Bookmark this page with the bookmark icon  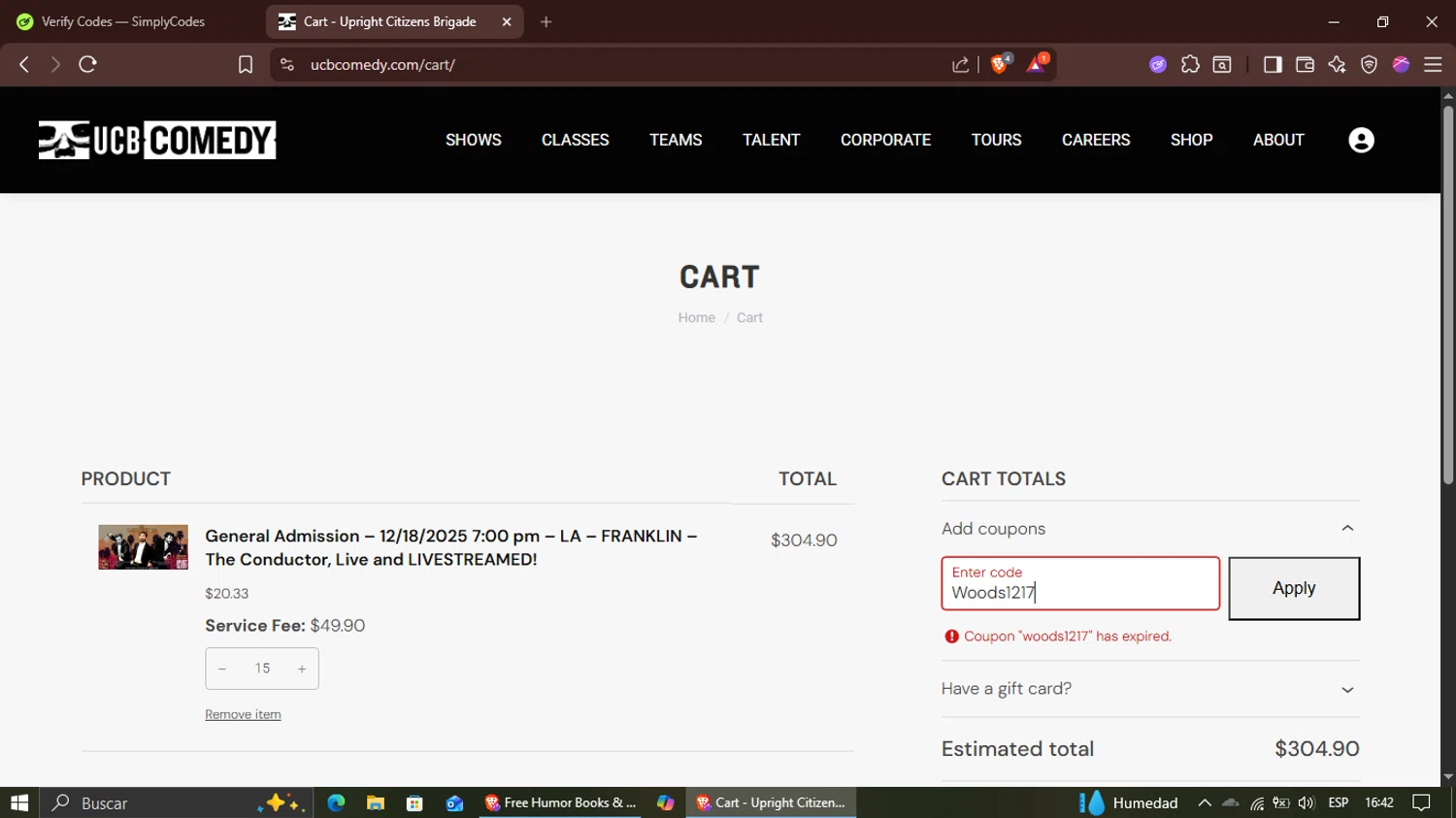pos(246,64)
